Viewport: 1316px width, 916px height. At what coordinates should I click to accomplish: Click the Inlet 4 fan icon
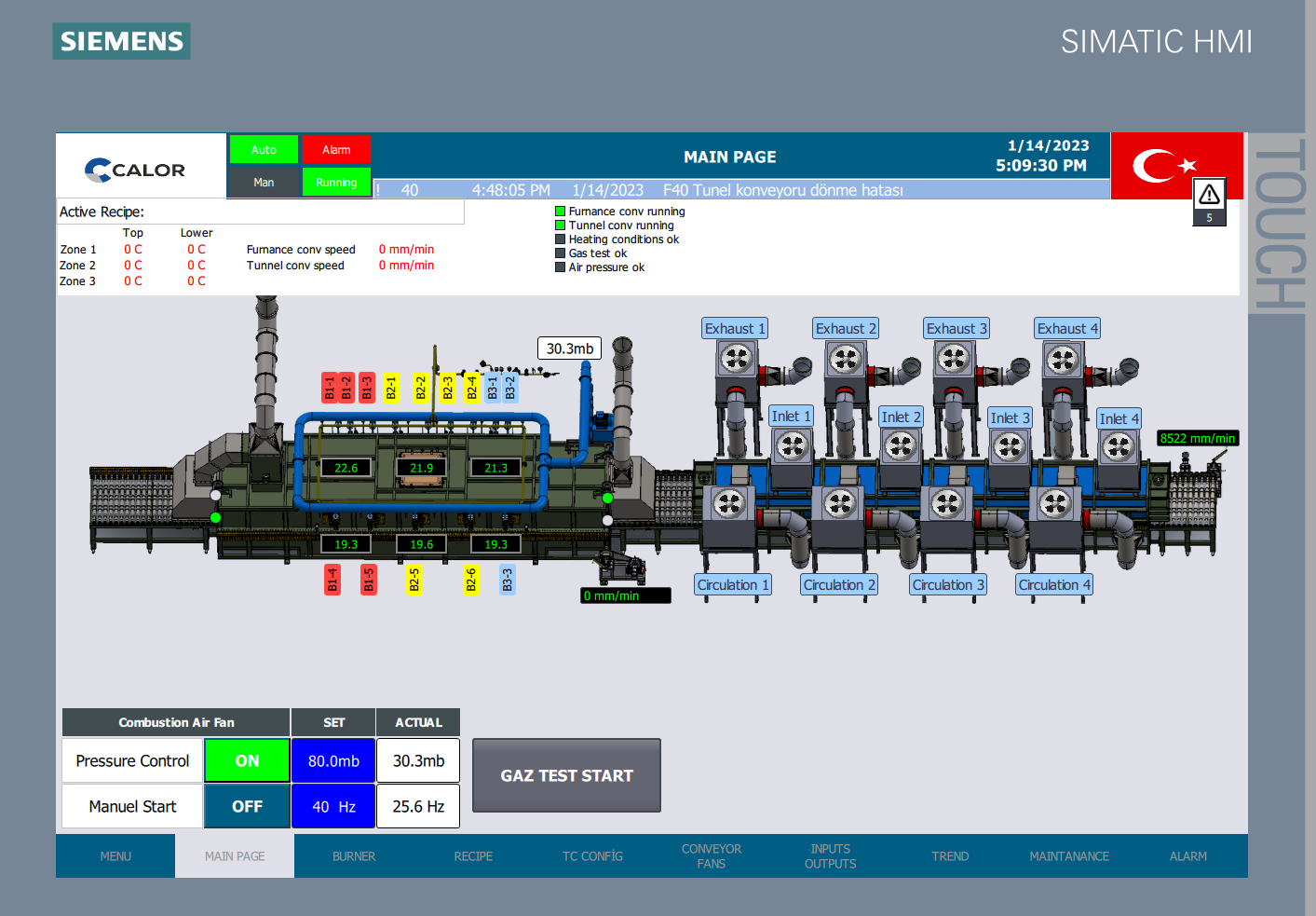tap(1118, 448)
